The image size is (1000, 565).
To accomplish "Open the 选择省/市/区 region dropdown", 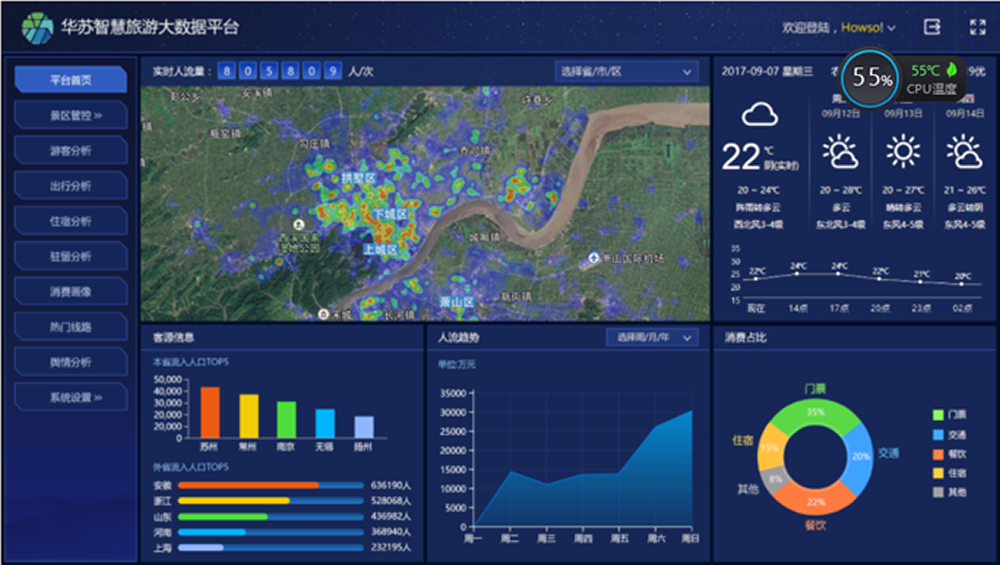I will click(x=626, y=72).
